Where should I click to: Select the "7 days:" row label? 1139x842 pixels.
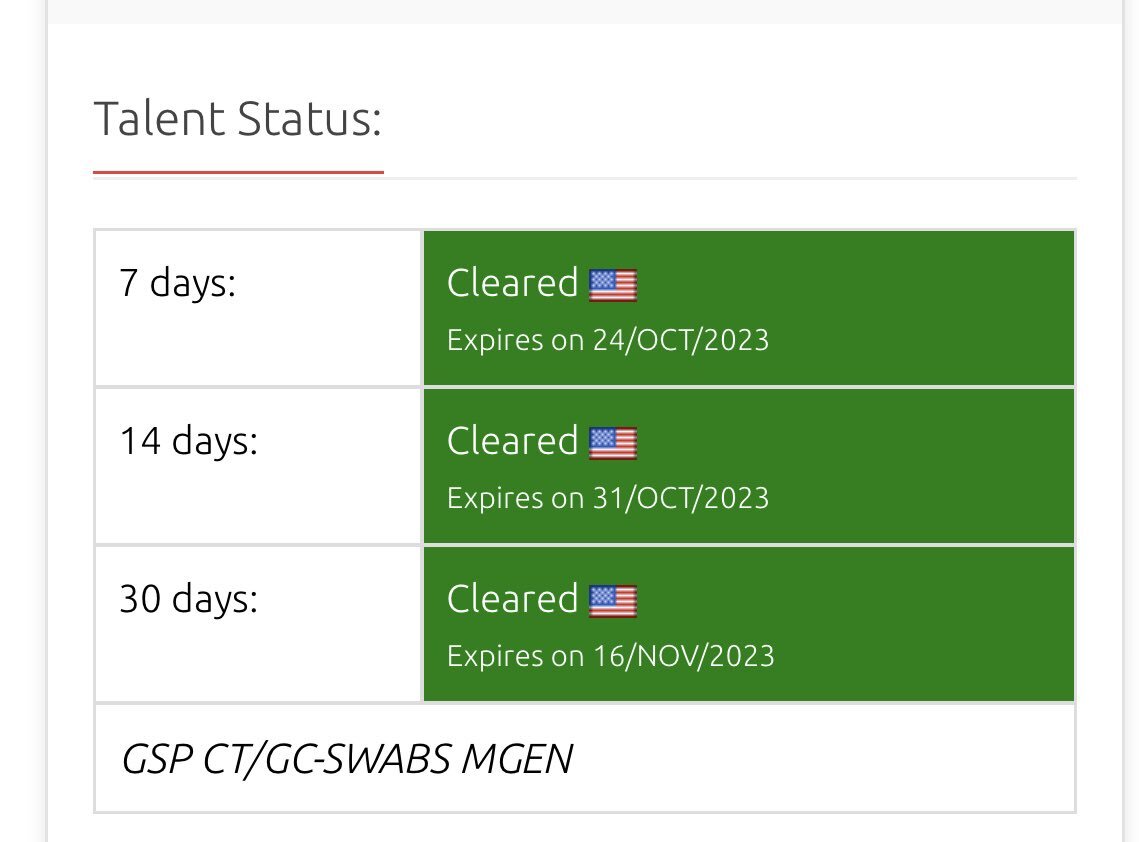click(x=178, y=283)
